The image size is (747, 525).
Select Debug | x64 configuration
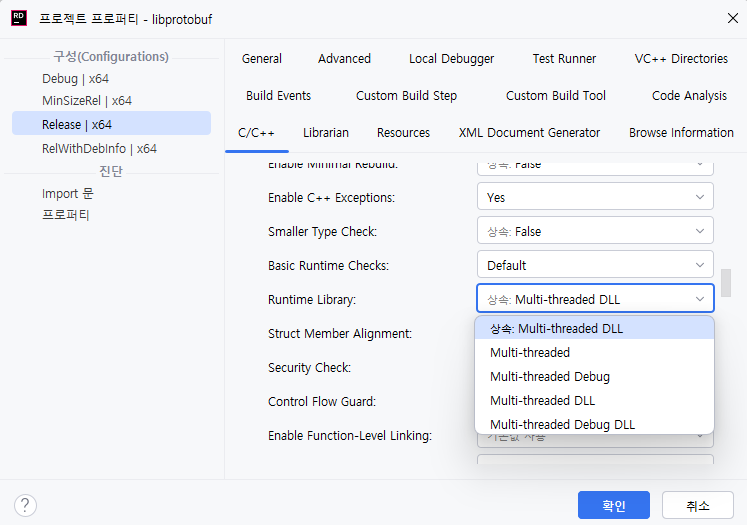pos(75,79)
